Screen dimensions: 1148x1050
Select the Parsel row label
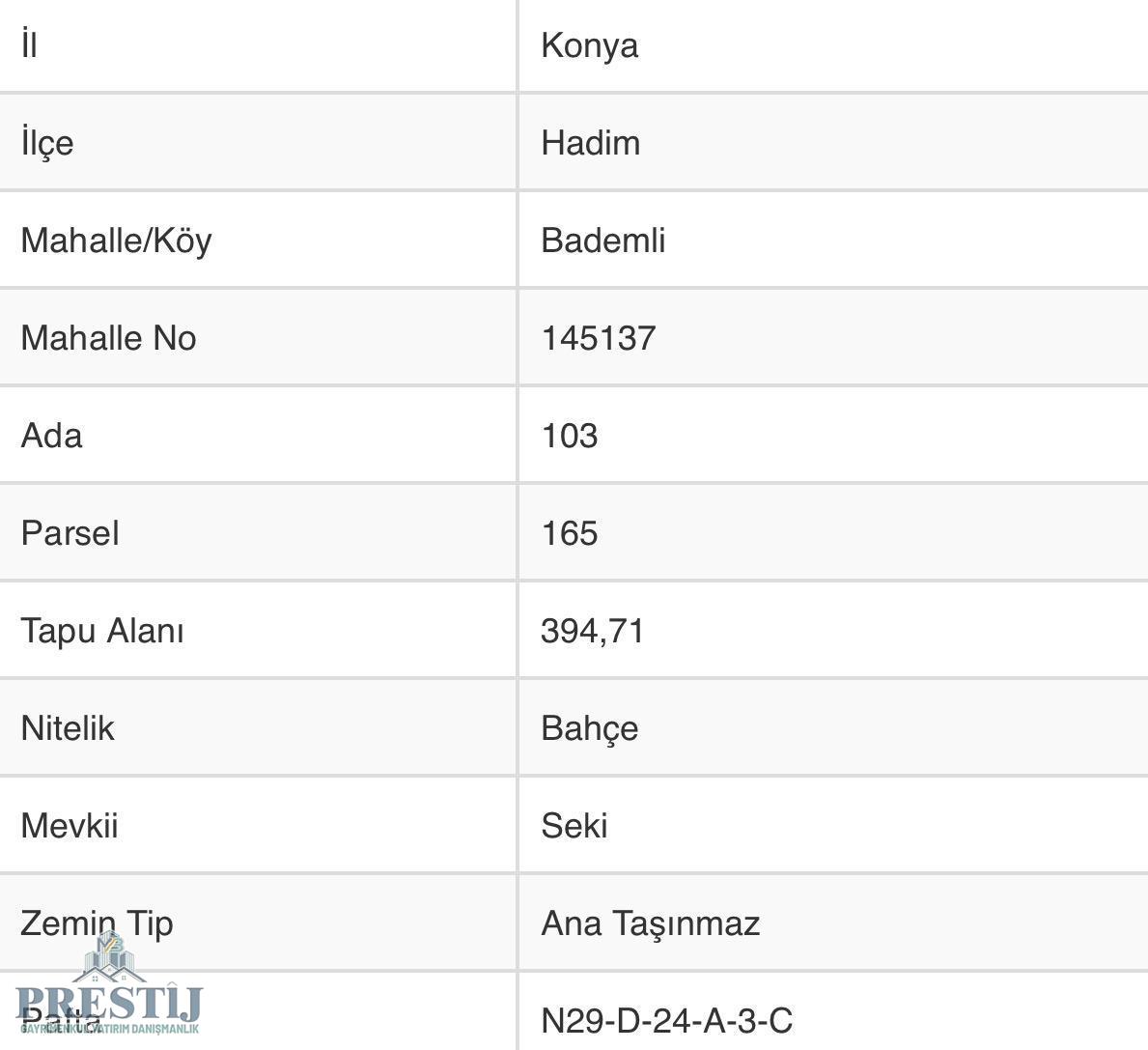click(x=70, y=533)
